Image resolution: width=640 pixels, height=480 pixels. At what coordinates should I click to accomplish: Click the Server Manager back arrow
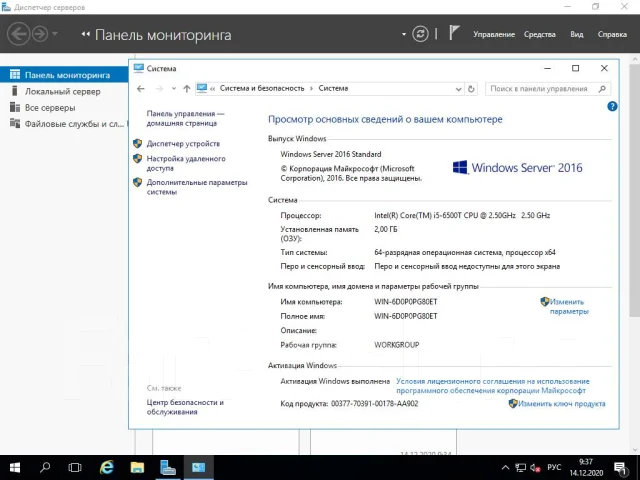[x=18, y=34]
